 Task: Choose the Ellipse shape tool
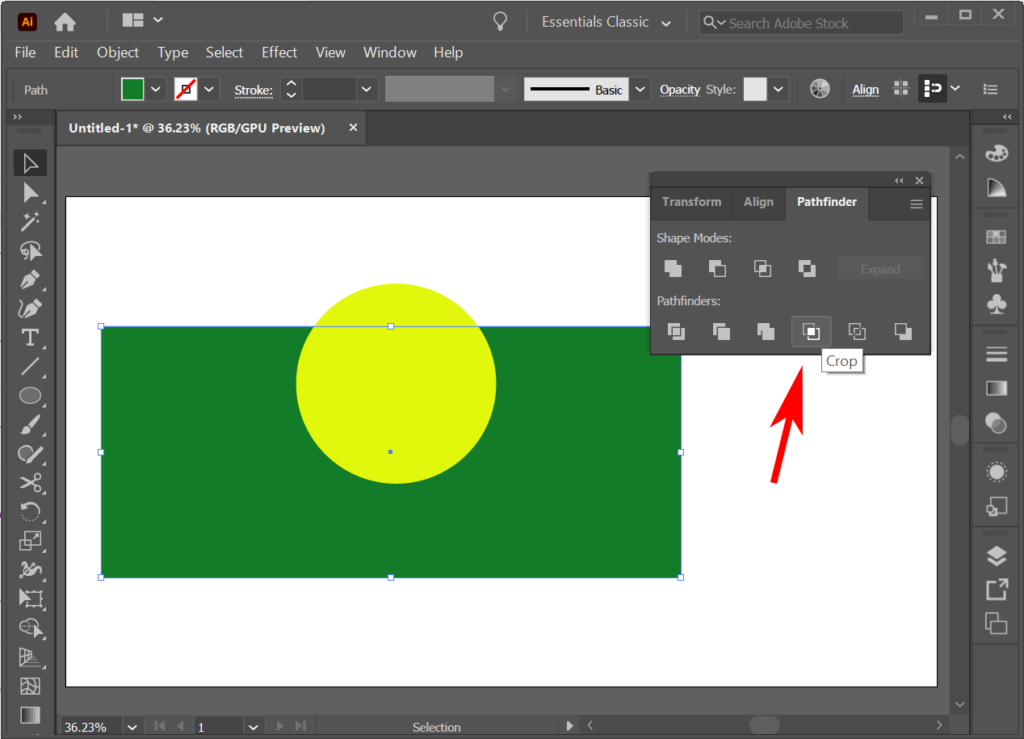tap(30, 396)
